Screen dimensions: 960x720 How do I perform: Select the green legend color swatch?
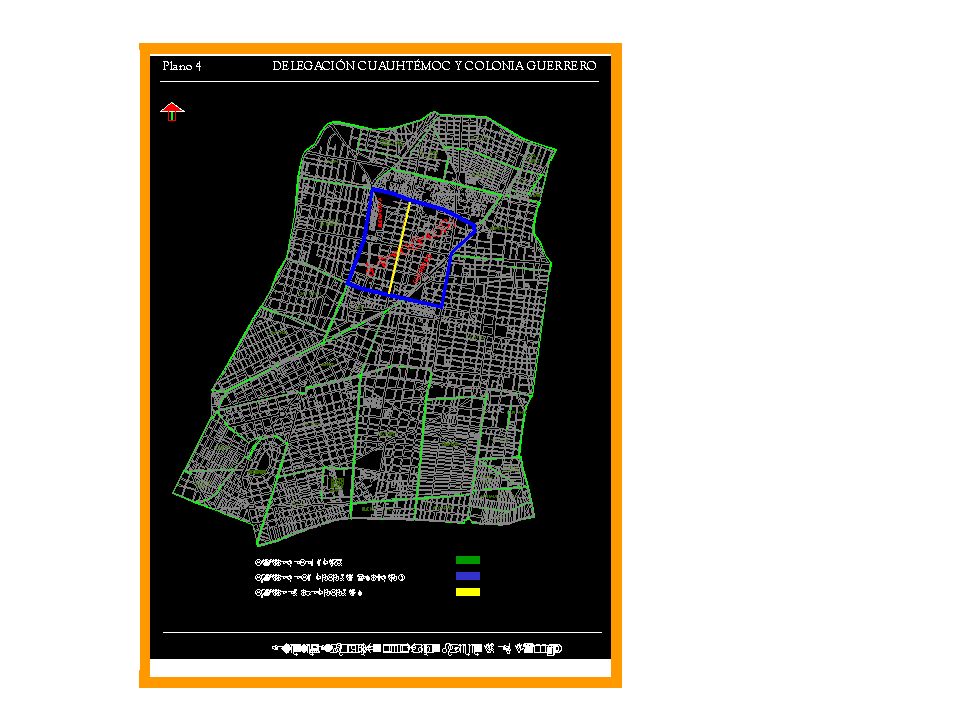click(468, 560)
